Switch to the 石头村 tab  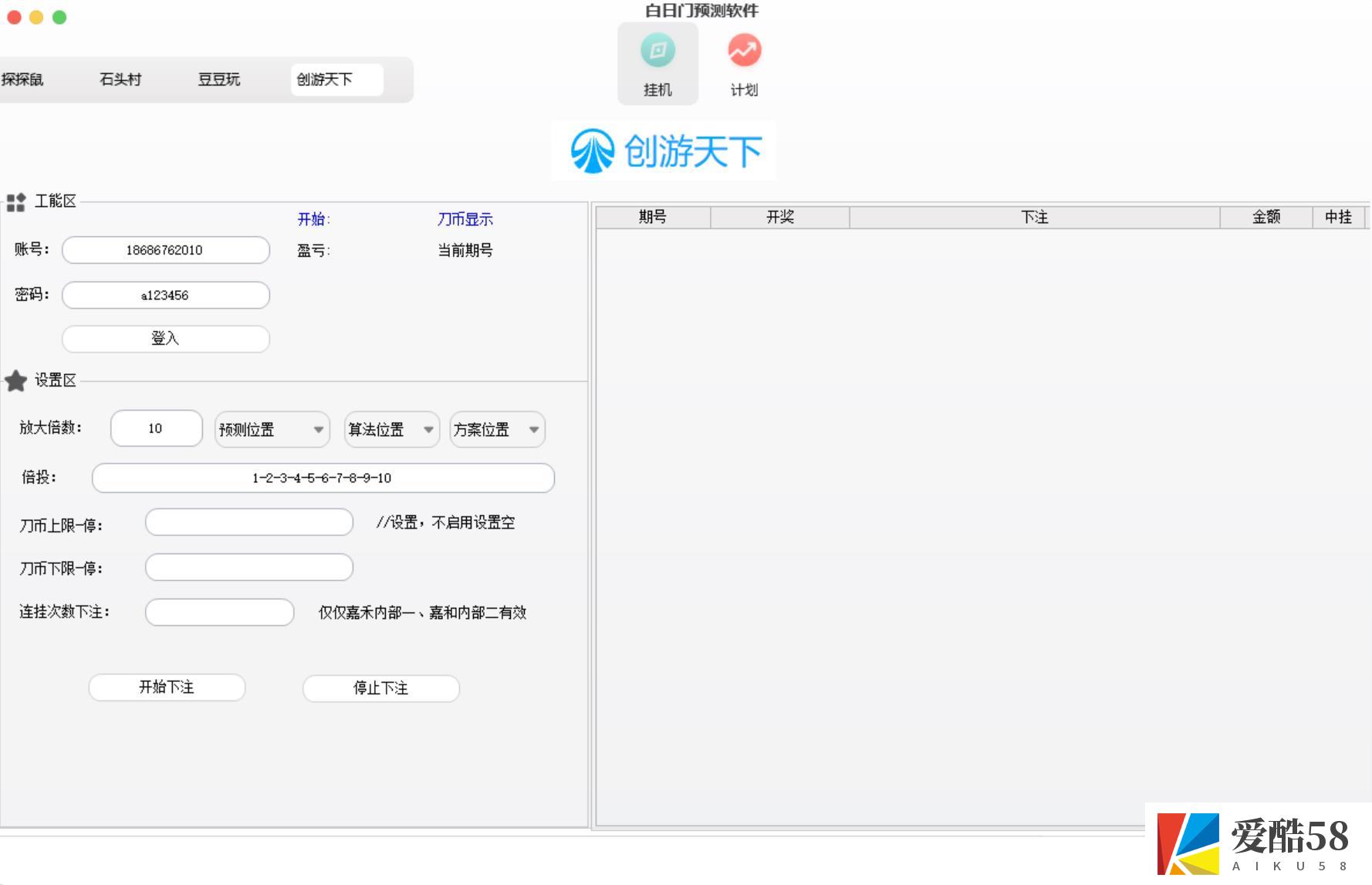tap(120, 79)
